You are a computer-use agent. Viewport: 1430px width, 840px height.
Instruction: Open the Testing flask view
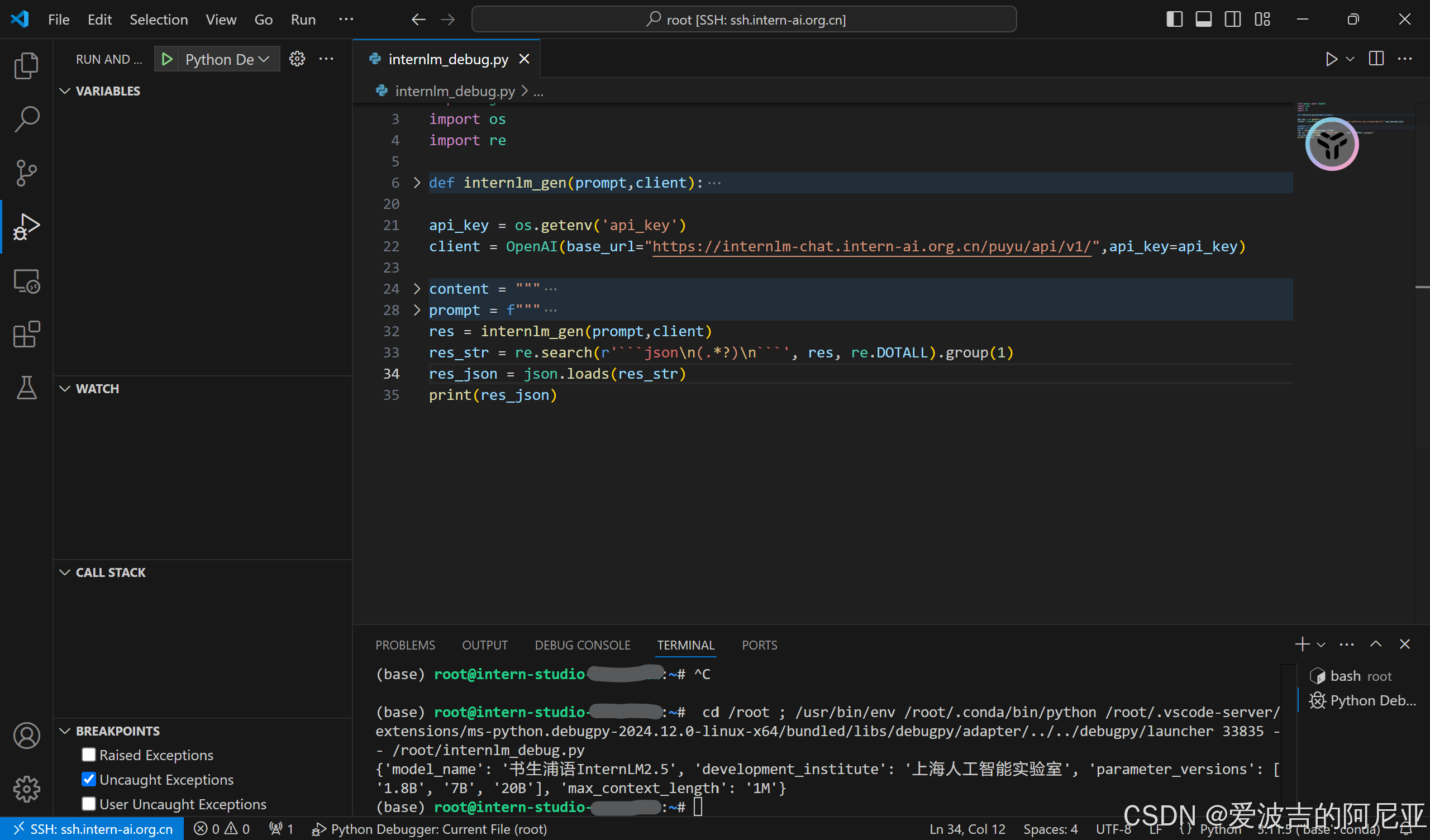(x=26, y=388)
